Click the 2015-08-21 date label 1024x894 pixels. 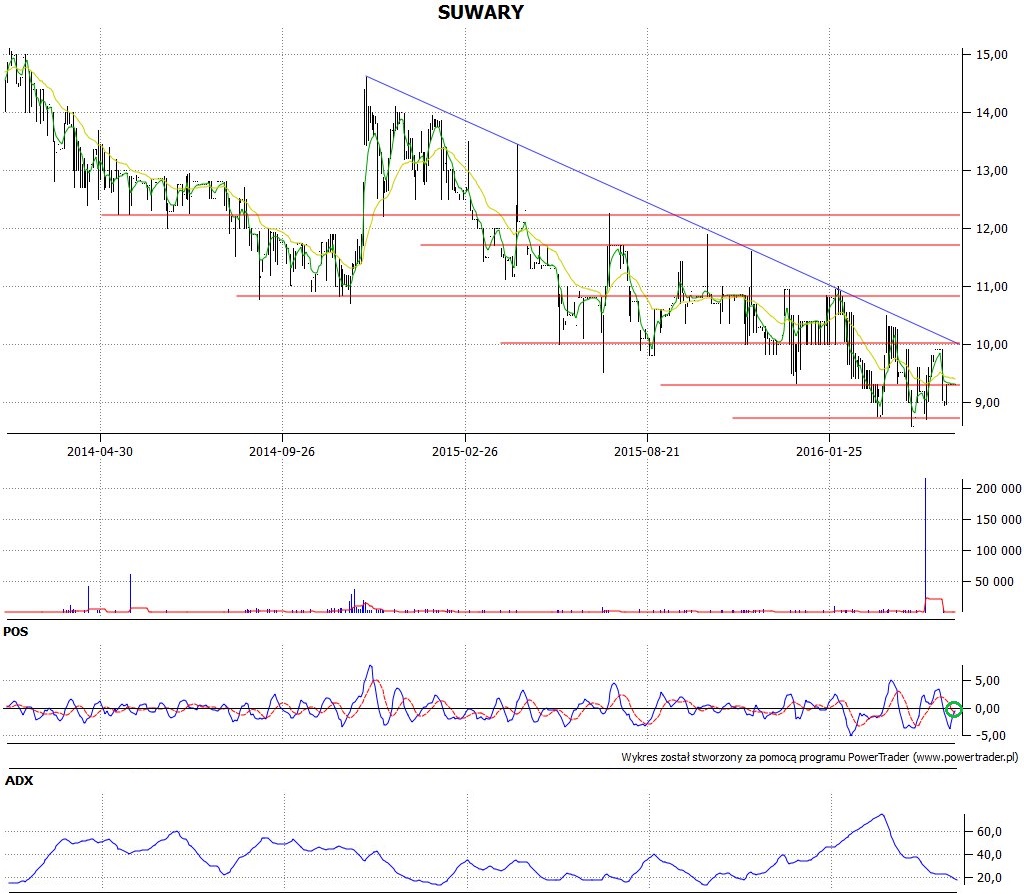pyautogui.click(x=647, y=451)
